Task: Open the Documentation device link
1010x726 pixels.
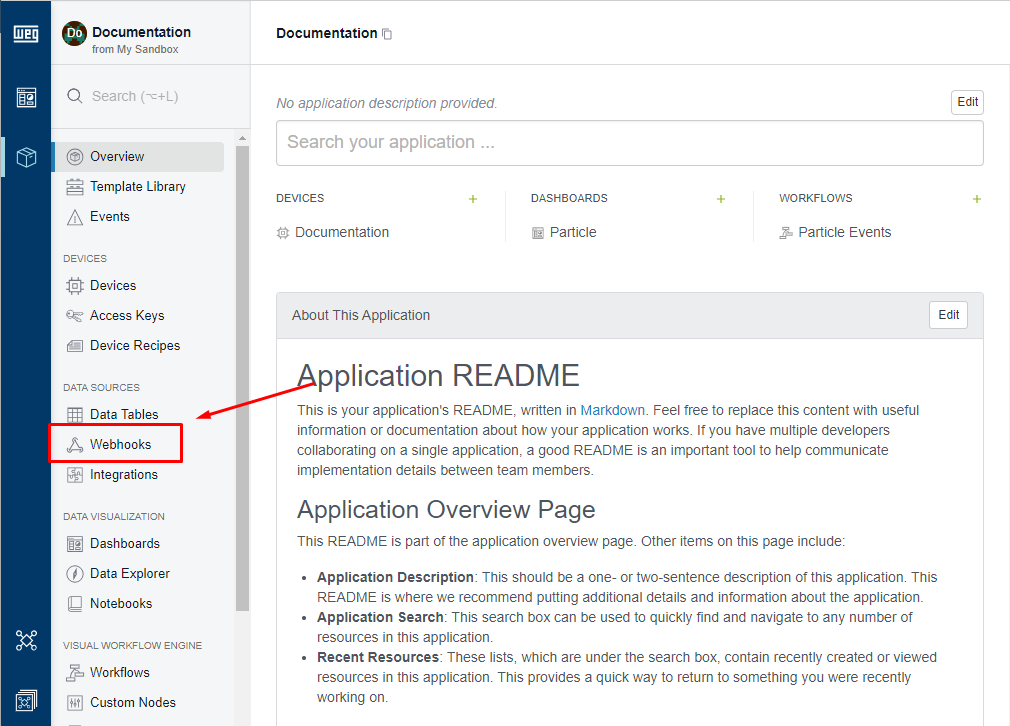Action: click(x=341, y=233)
